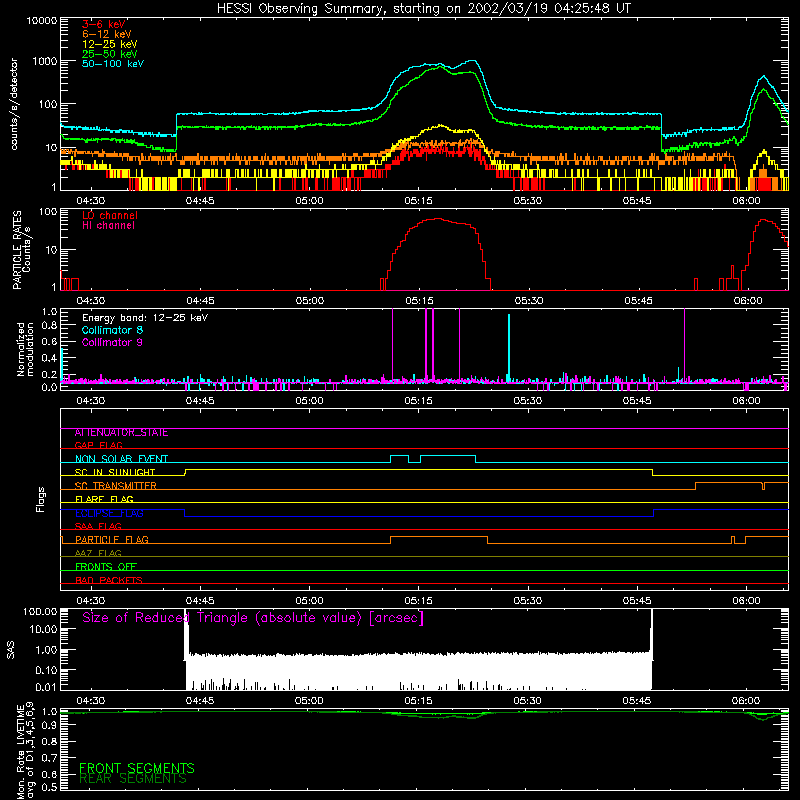The image size is (800, 800).
Task: Click the GAP_FLAG label
Action: click(98, 445)
